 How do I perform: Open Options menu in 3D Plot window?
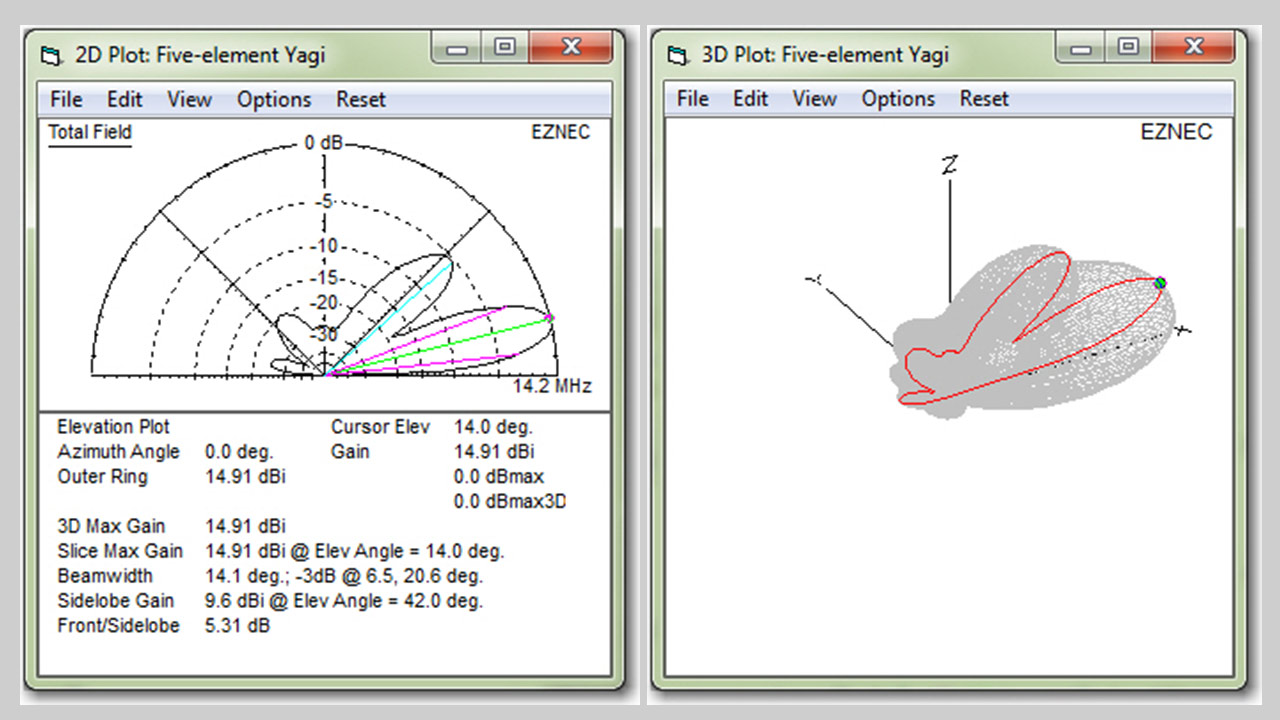tap(899, 98)
